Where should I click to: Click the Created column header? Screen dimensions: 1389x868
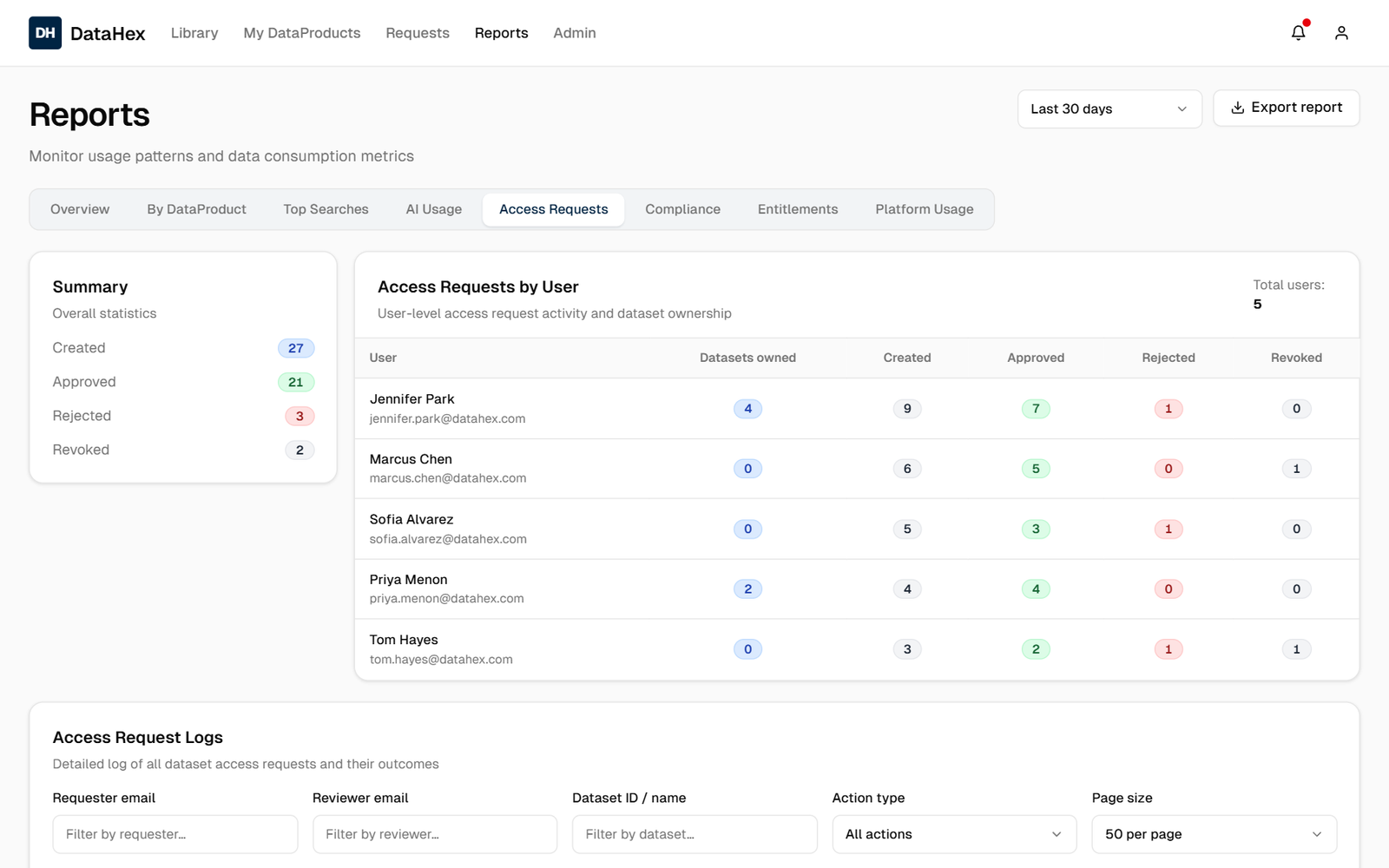pos(907,358)
